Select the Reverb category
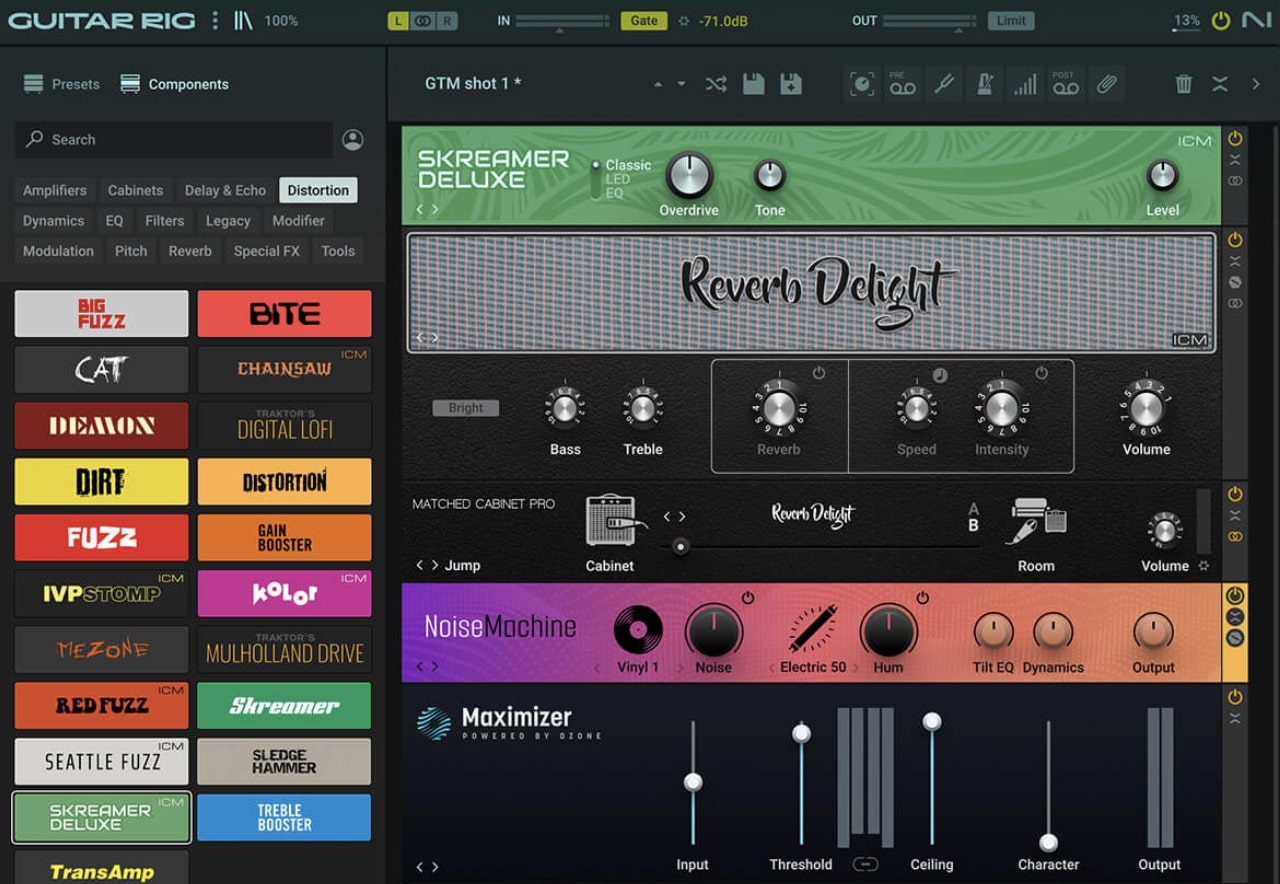 pyautogui.click(x=190, y=251)
